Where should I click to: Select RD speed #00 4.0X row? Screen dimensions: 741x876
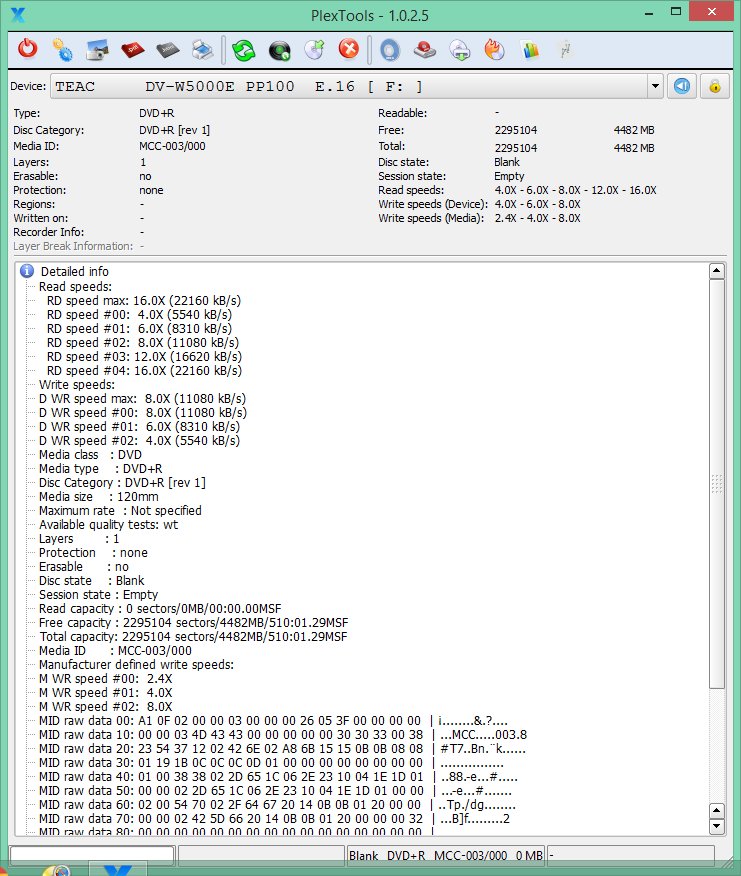tap(139, 315)
